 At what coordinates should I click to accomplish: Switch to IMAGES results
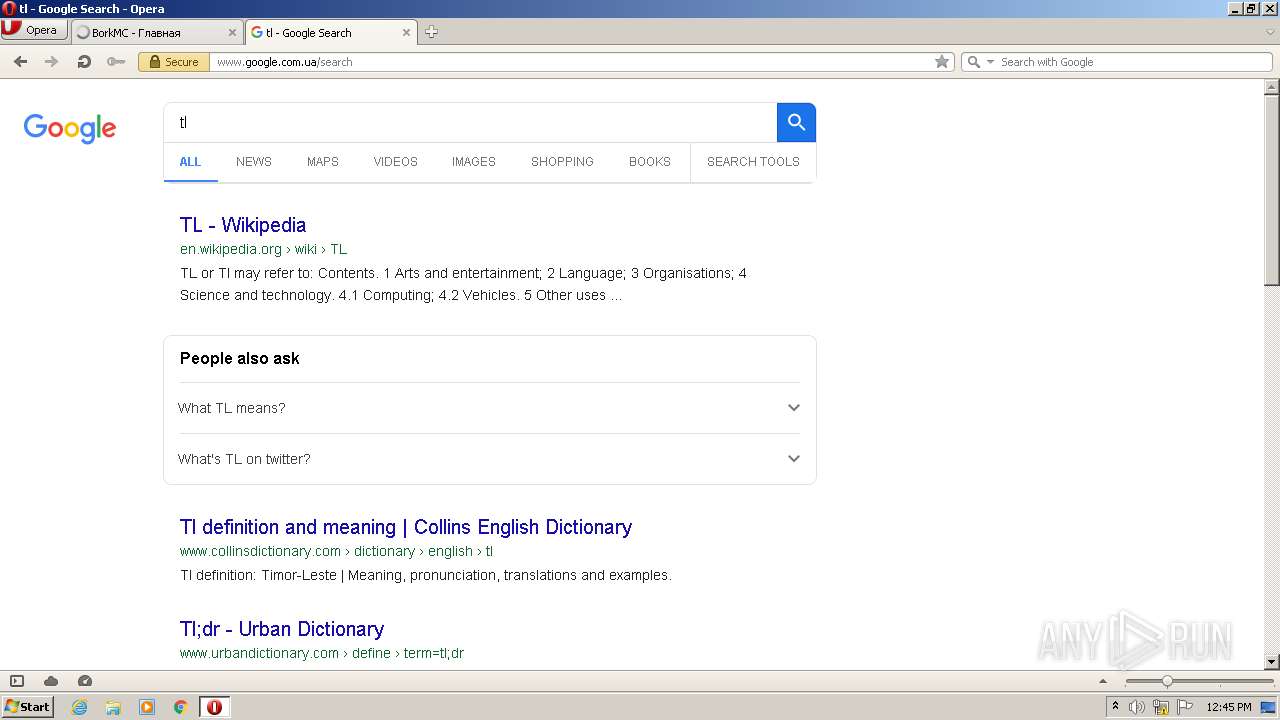click(474, 161)
